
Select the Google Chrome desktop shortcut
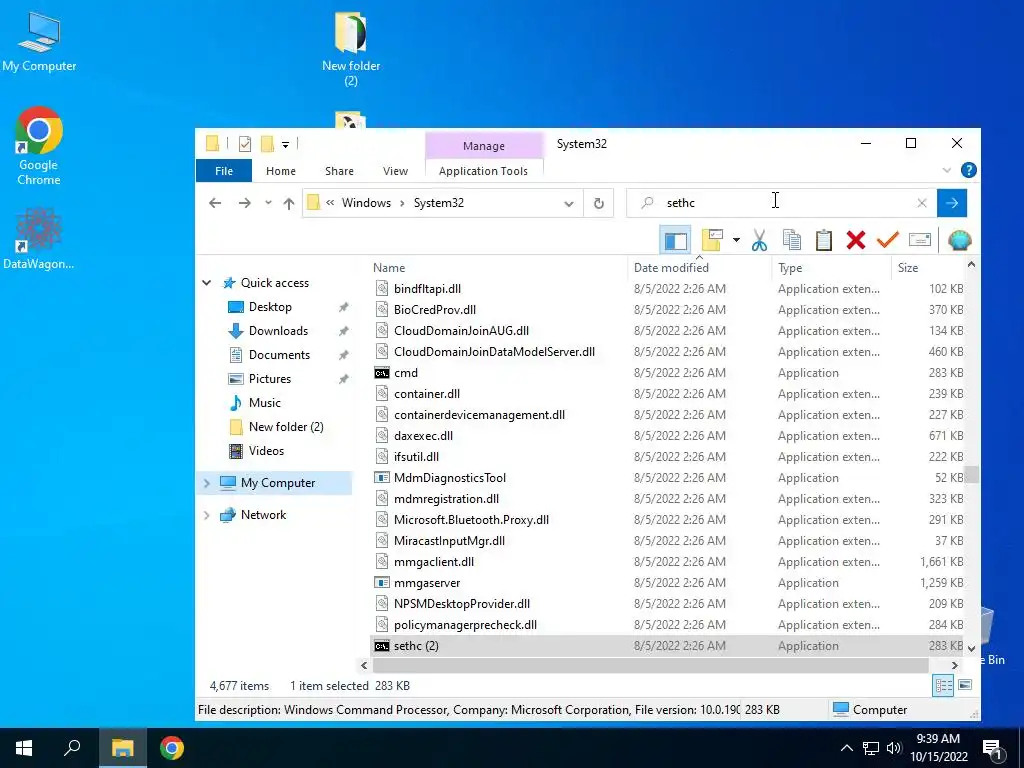point(39,146)
